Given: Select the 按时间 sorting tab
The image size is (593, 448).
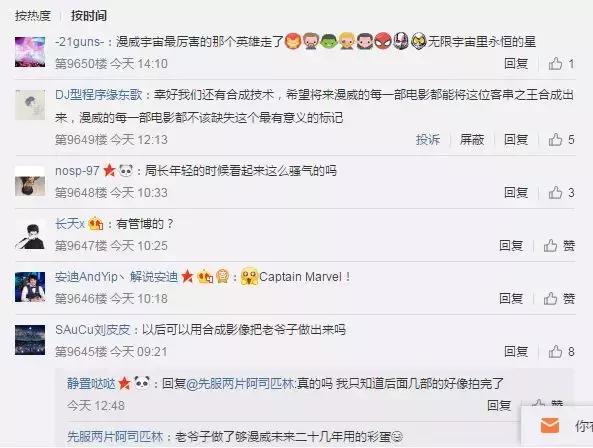Looking at the screenshot, I should point(88,16).
